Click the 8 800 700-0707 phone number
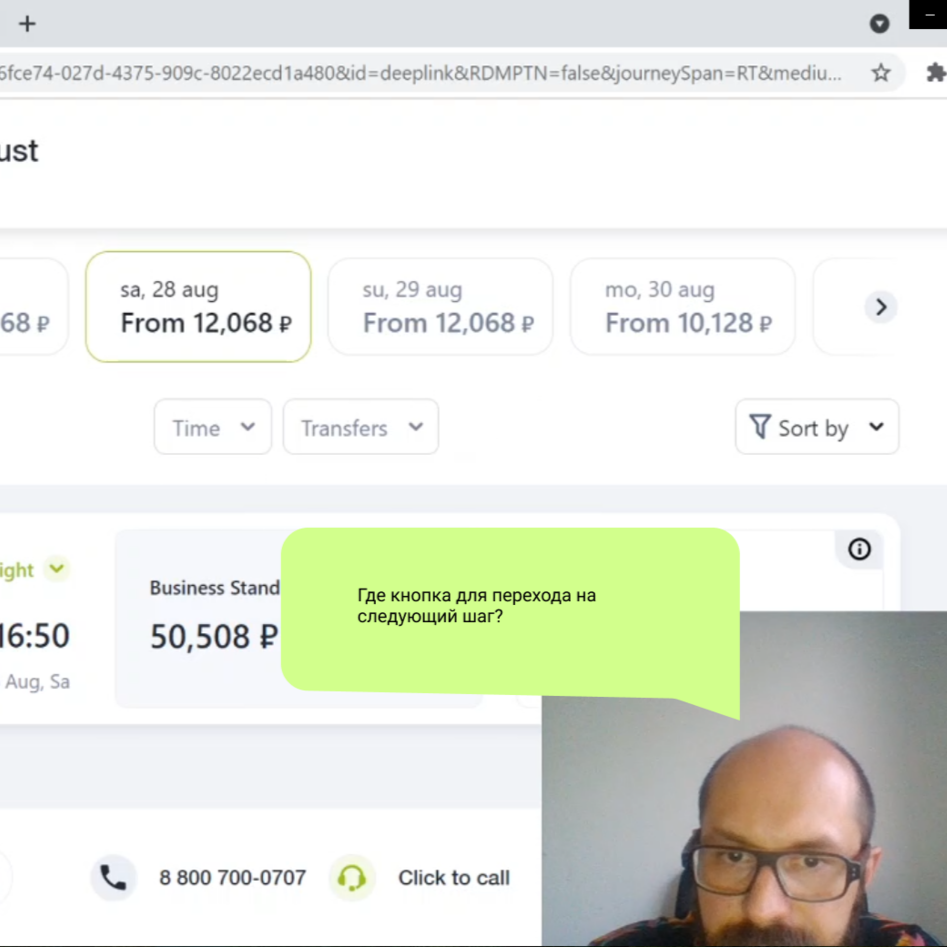947x947 pixels. pos(233,878)
